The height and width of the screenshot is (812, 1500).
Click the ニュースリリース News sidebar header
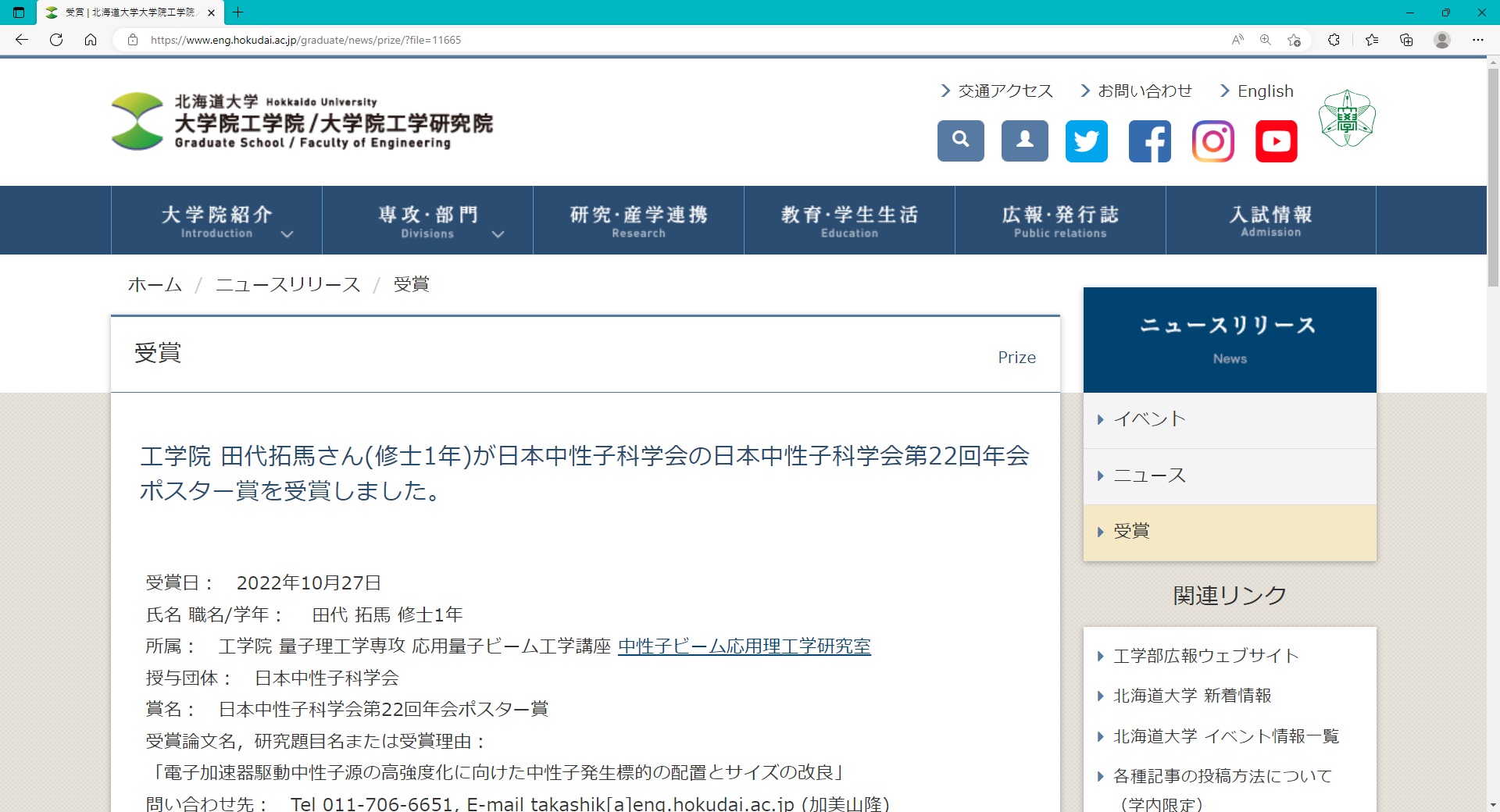pos(1230,340)
